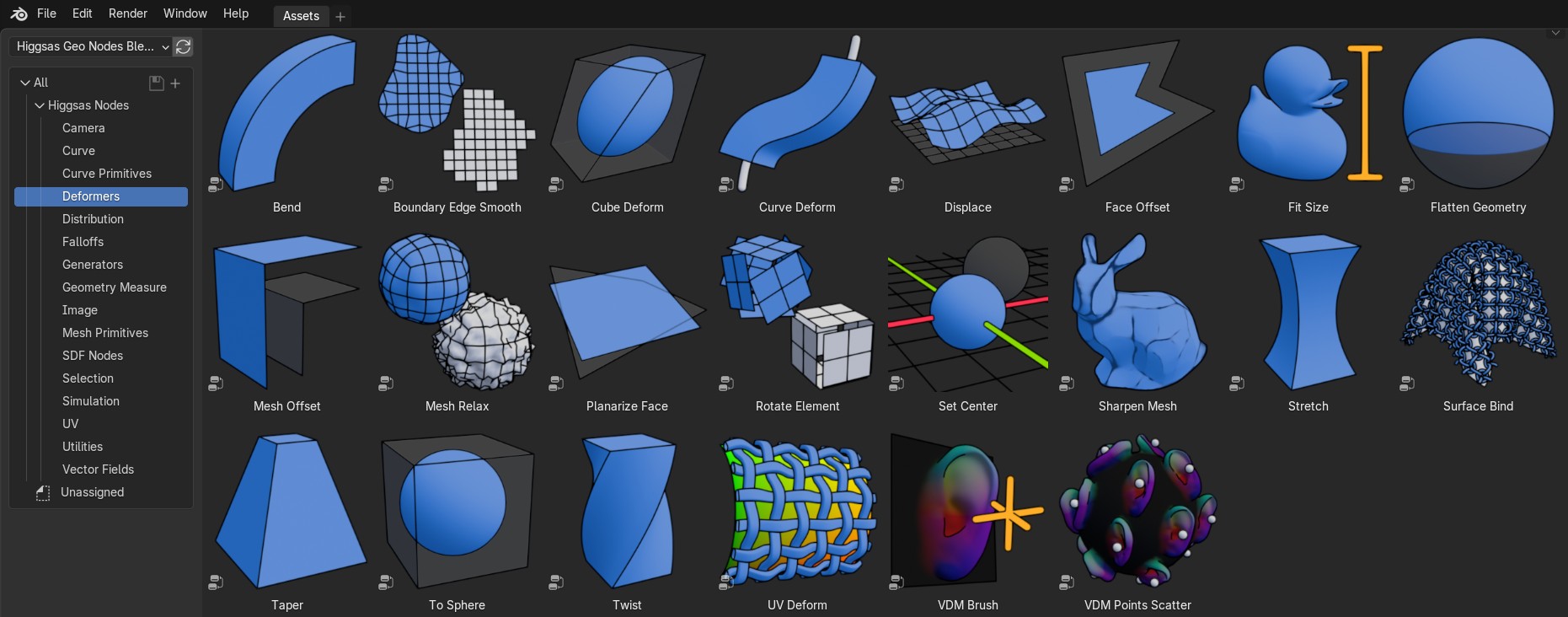Open the Render menu

[128, 13]
